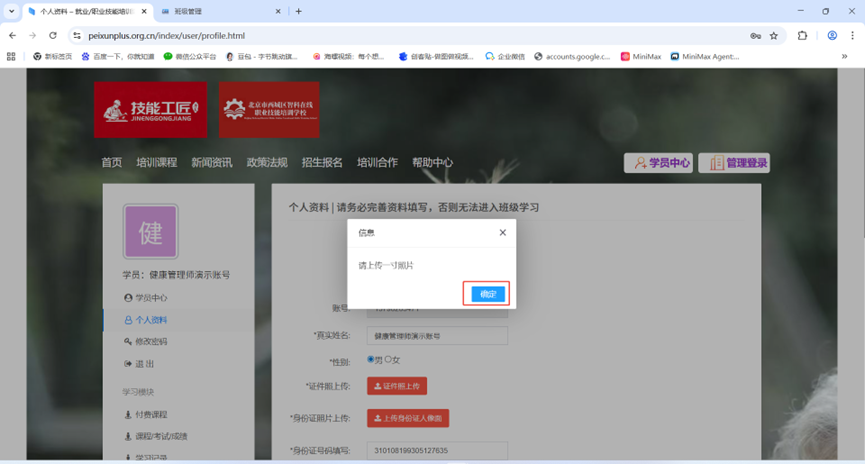865x464 pixels.
Task: Open 帮助中心 in the navigation bar
Action: click(432, 163)
